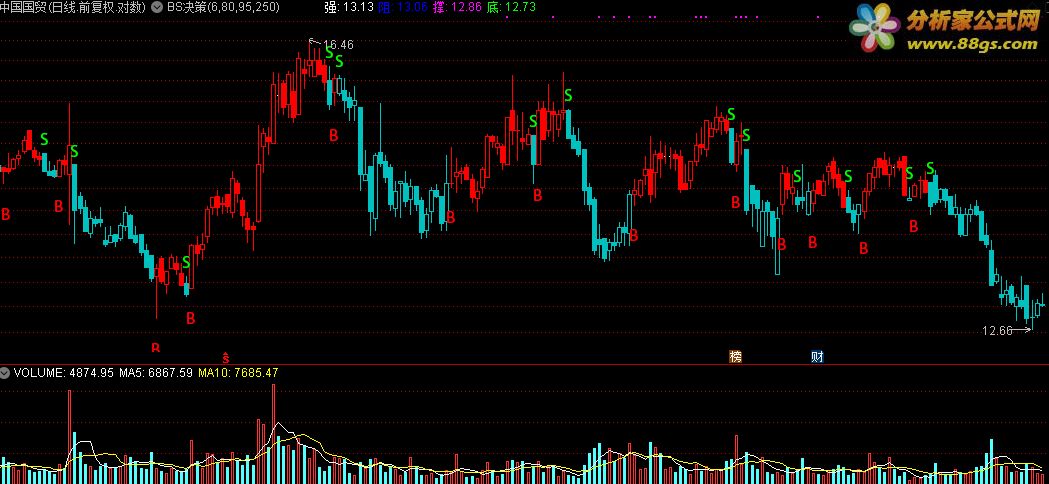Click the VOLUME: 4874.95 readout
This screenshot has height=484, width=1049.
click(64, 372)
